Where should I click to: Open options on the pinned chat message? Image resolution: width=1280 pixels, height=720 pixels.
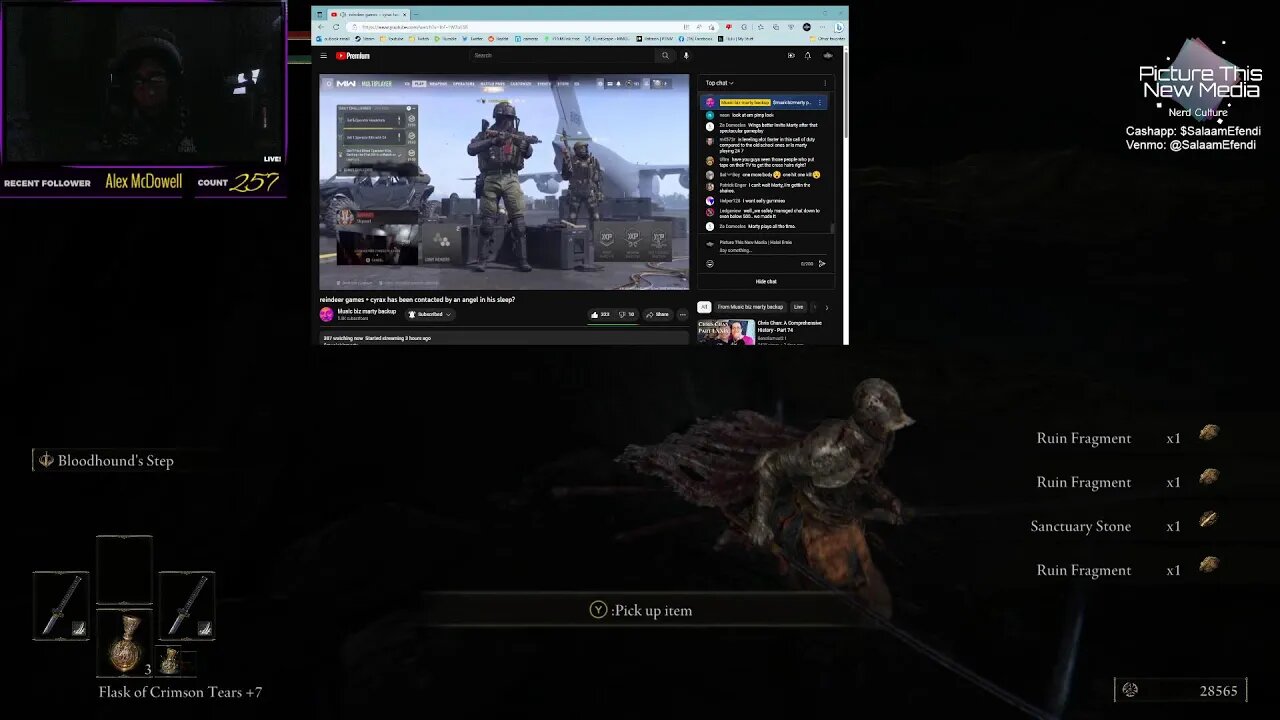820,102
